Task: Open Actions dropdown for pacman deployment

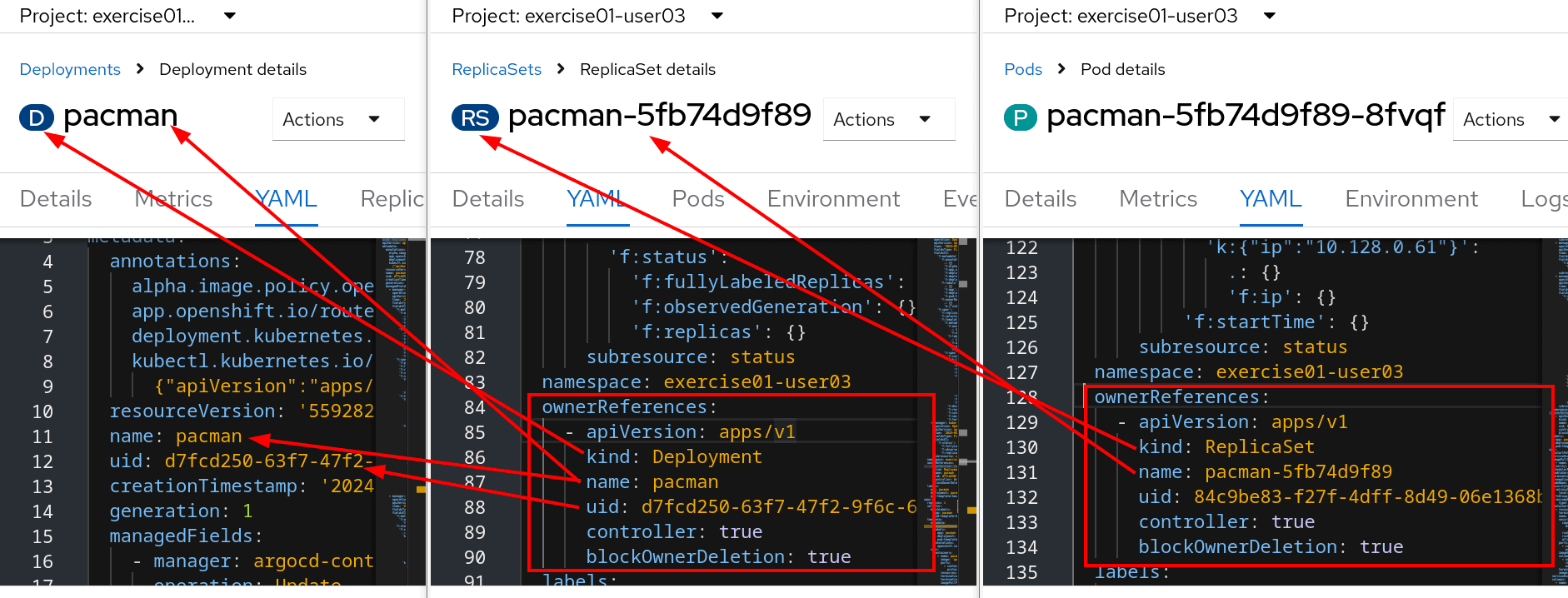Action: tap(337, 119)
